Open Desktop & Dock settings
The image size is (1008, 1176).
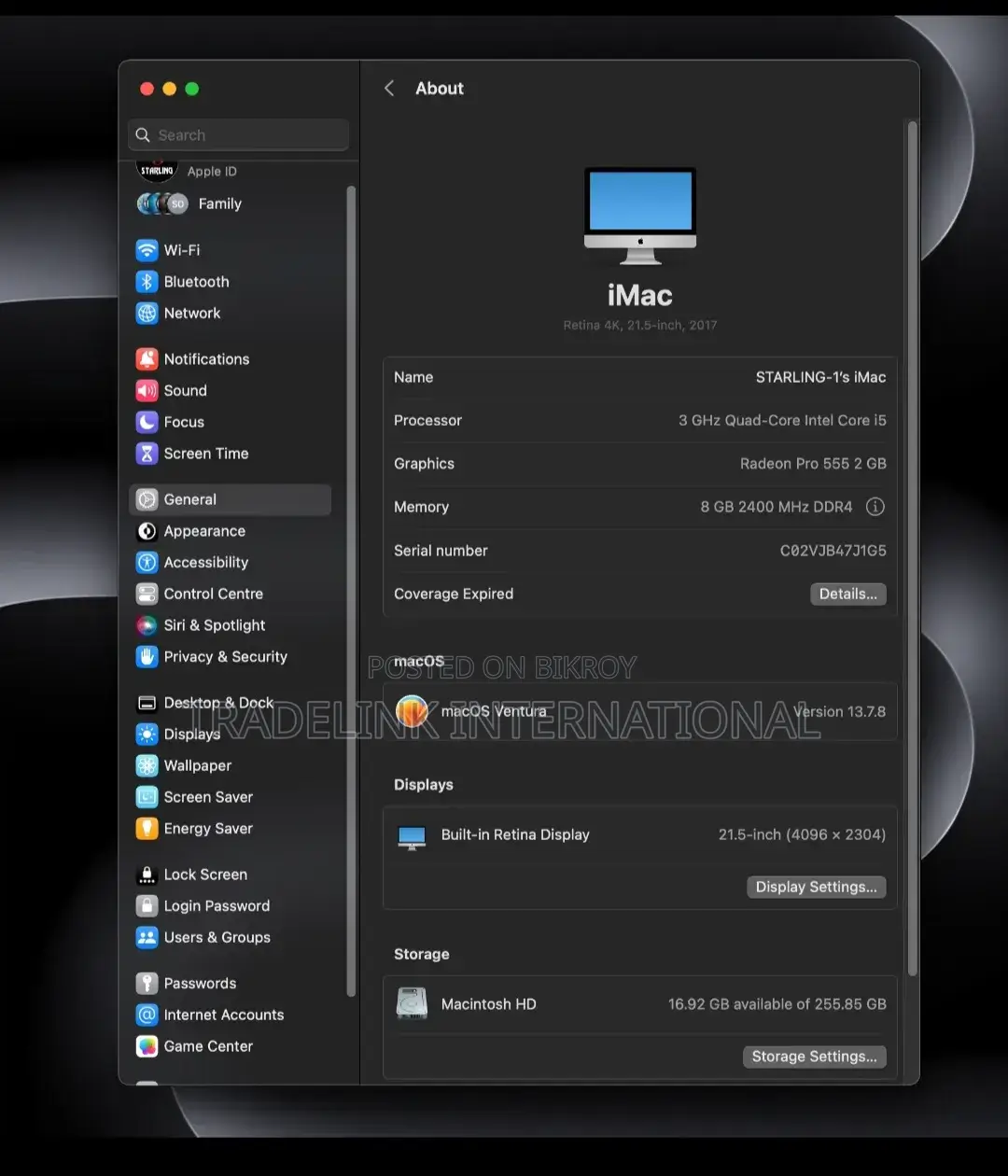pos(230,703)
